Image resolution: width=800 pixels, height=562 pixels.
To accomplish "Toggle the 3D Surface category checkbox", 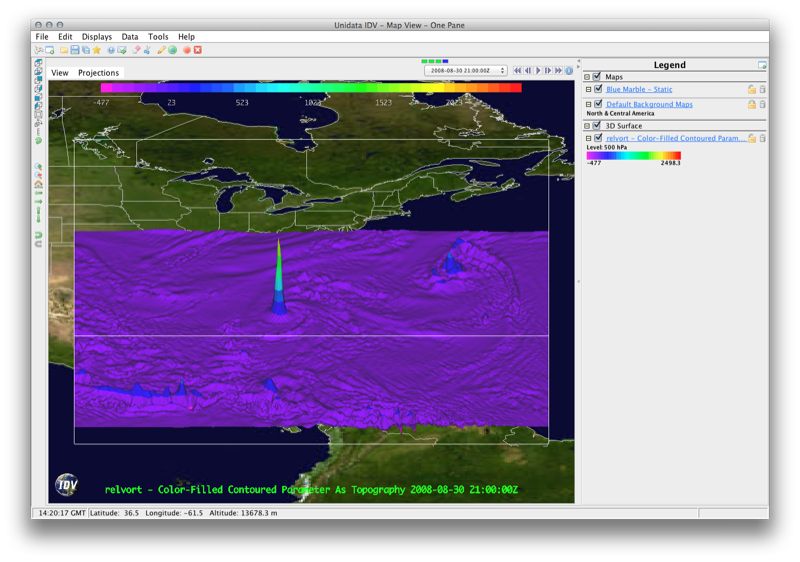I will tap(597, 126).
